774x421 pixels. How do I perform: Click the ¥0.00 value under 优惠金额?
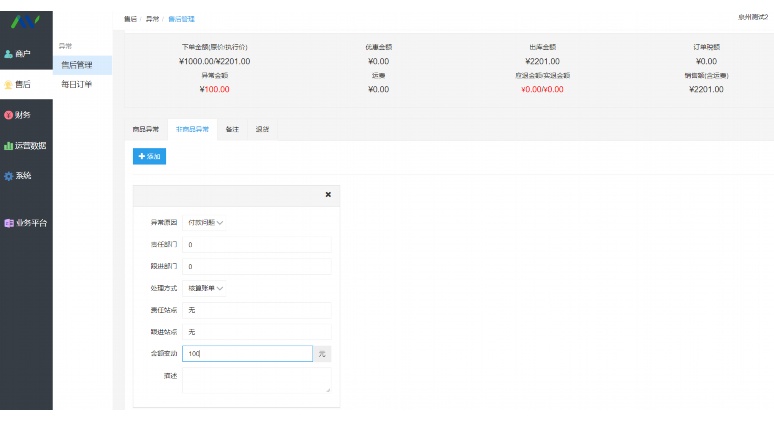click(379, 61)
